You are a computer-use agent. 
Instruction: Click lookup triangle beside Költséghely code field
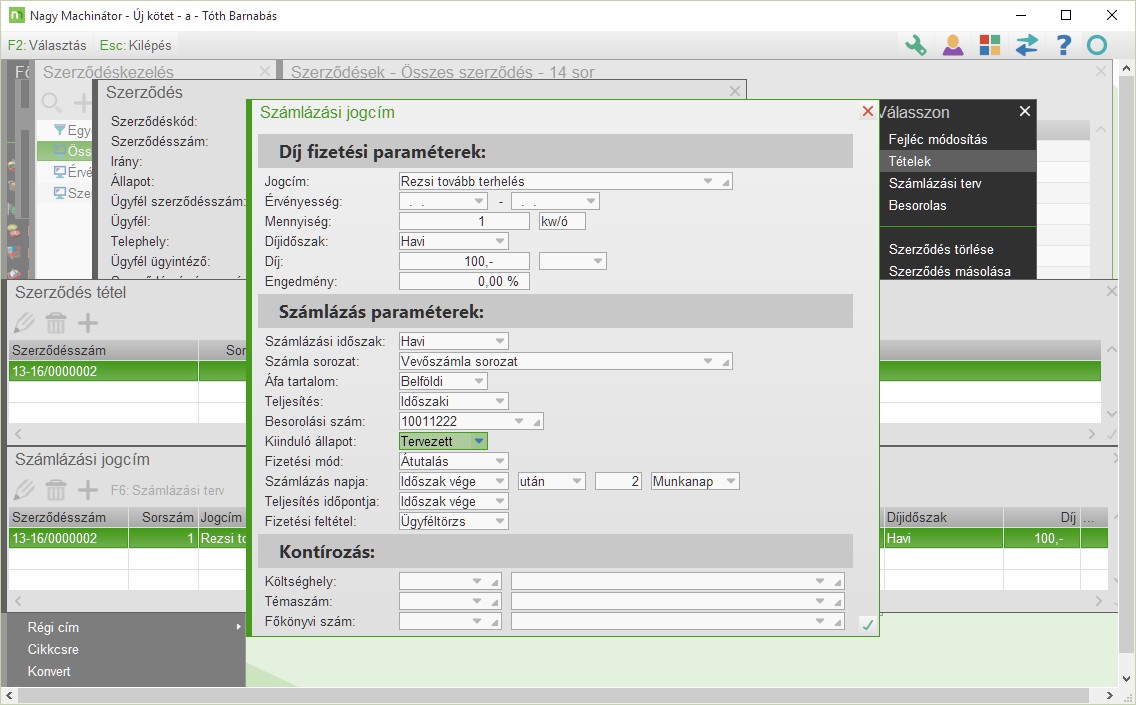point(495,582)
